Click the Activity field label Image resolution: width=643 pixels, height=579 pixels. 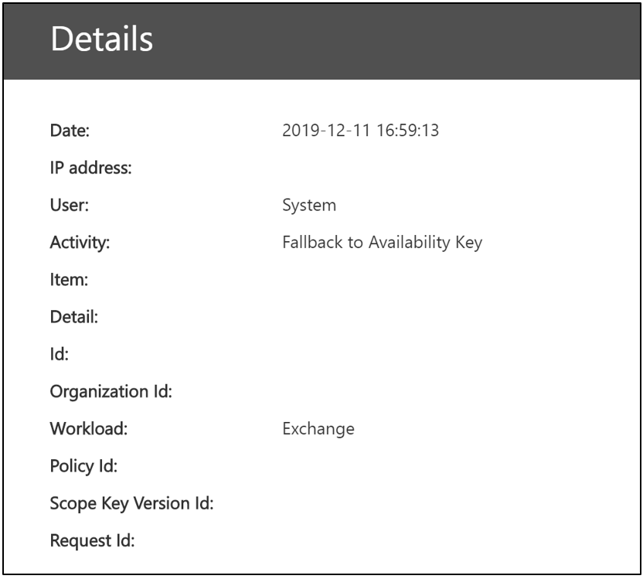[x=80, y=242]
